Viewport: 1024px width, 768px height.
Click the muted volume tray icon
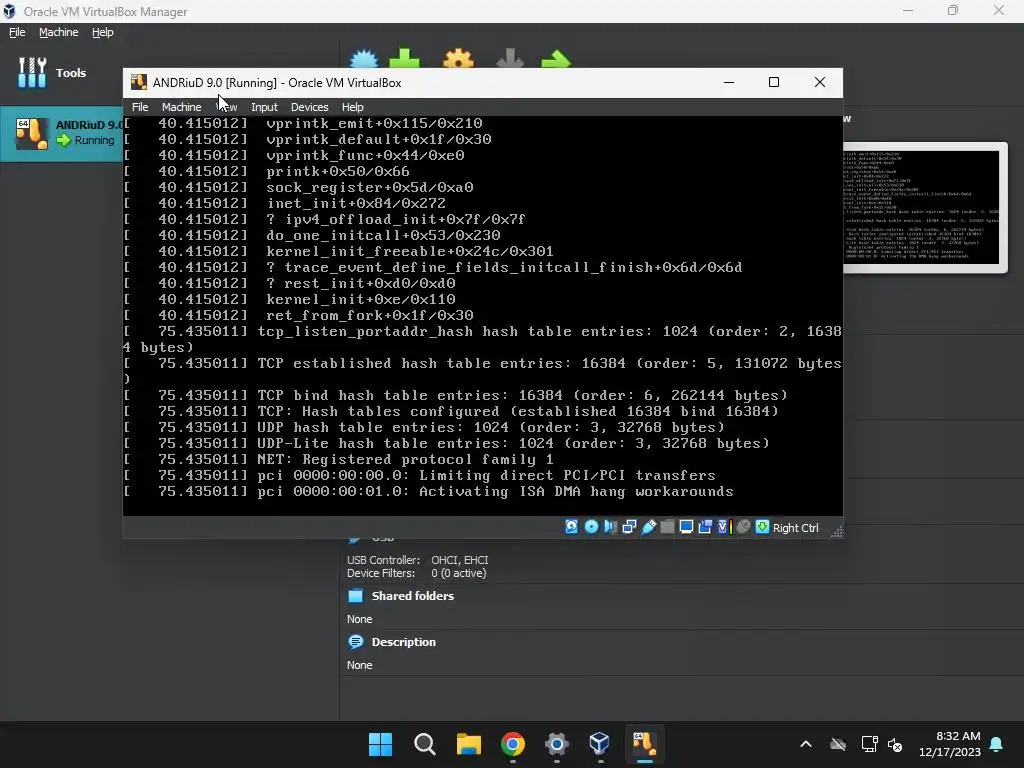[x=895, y=744]
